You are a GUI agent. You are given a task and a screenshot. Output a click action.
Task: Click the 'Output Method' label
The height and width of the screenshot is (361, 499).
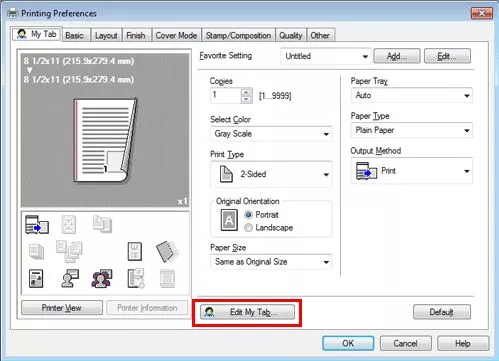pos(376,151)
